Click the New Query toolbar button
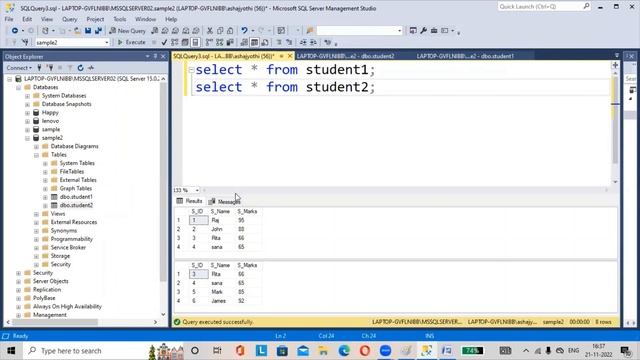Image resolution: width=640 pixels, height=360 pixels. tap(127, 31)
